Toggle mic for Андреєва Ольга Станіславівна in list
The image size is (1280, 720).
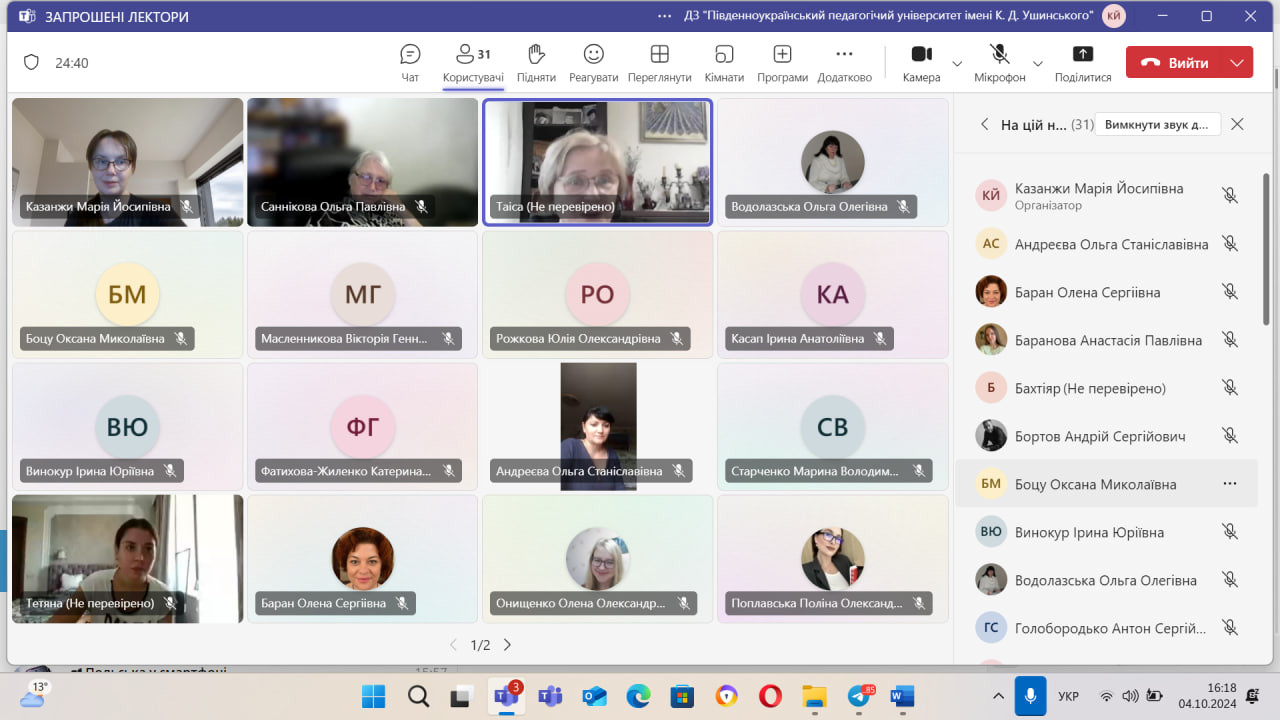click(1230, 244)
